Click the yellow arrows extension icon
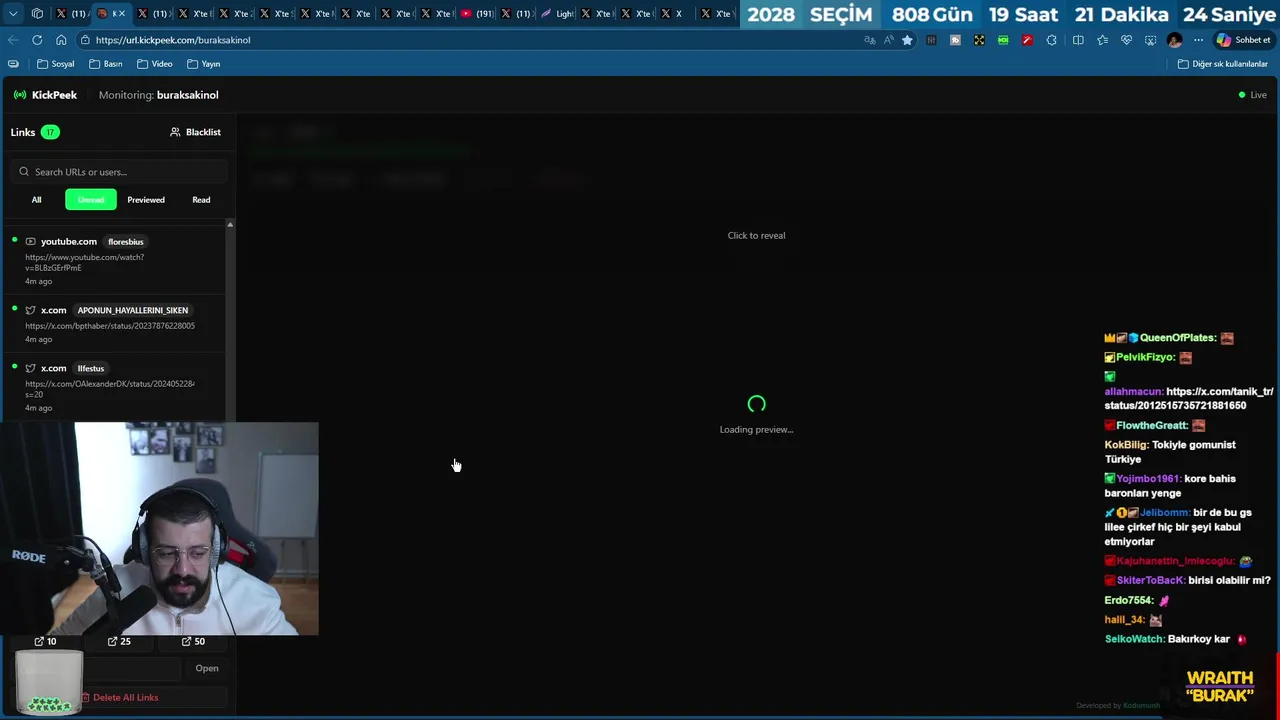The width and height of the screenshot is (1280, 720). (979, 40)
